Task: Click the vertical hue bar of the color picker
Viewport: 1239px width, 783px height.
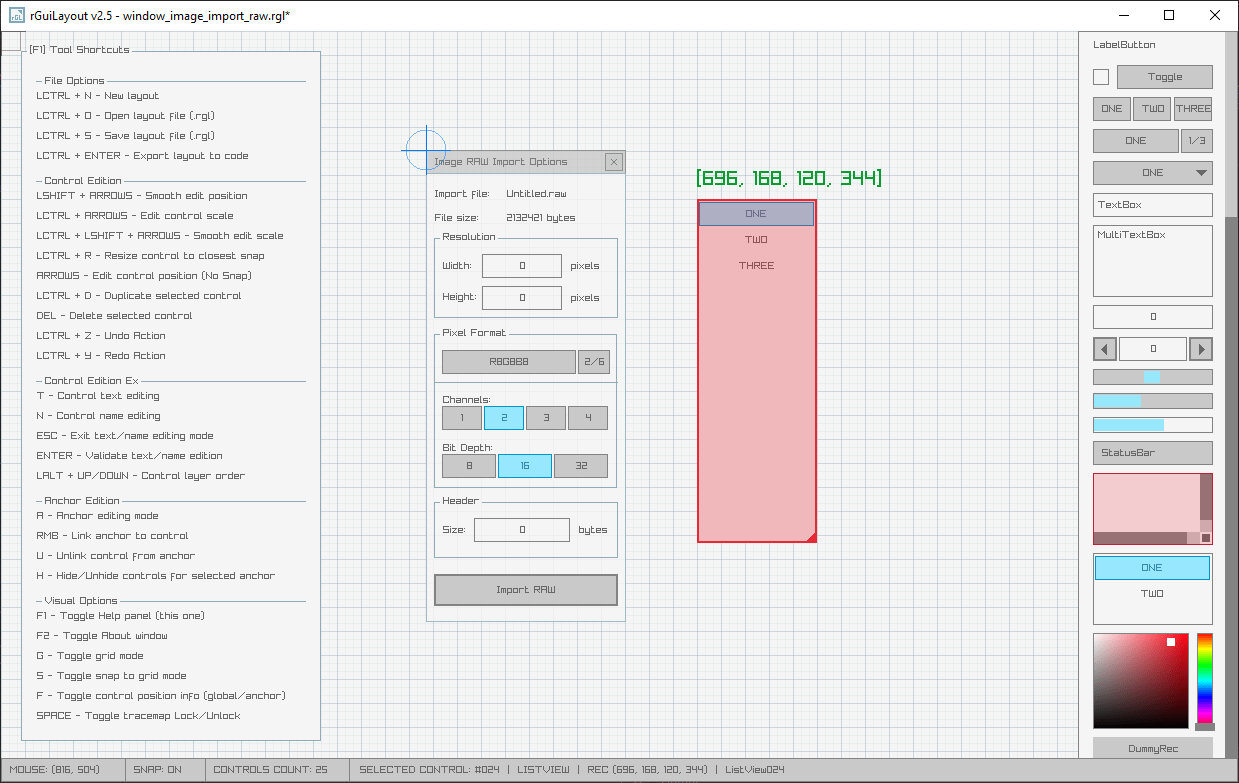Action: pyautogui.click(x=1205, y=680)
